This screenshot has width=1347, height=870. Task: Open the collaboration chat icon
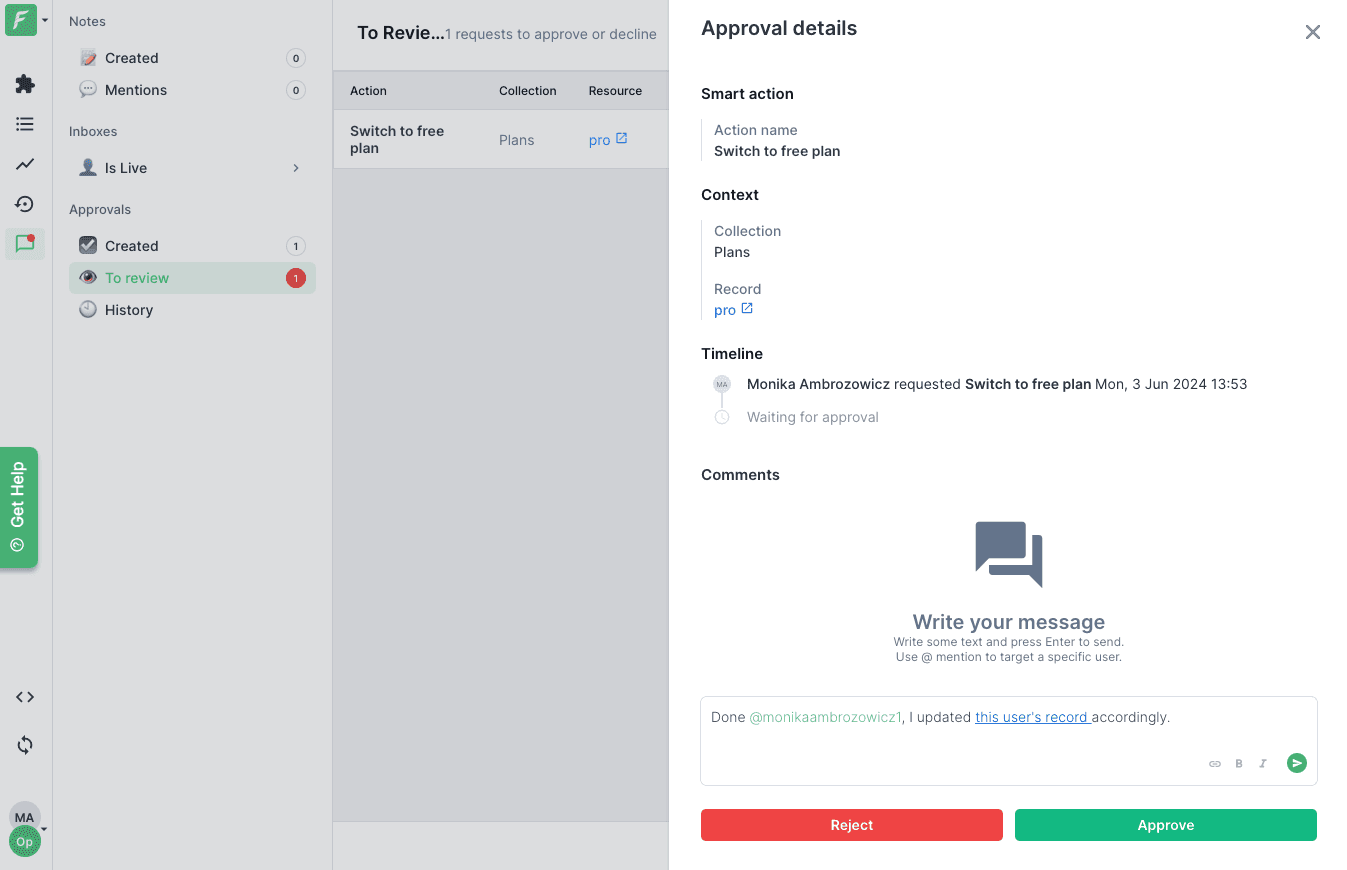(x=25, y=244)
